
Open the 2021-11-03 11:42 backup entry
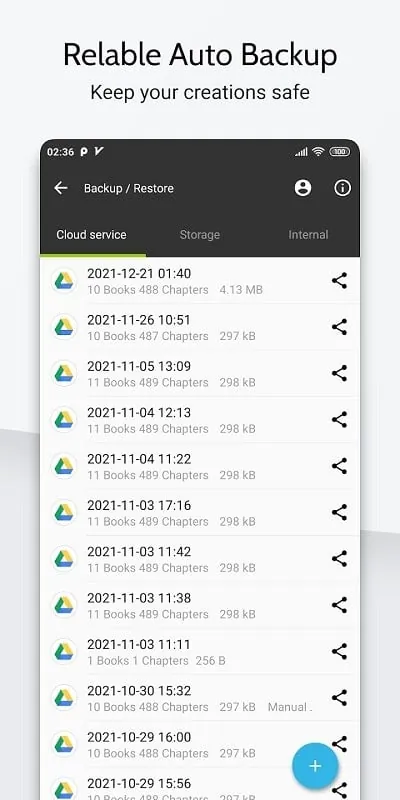200,559
